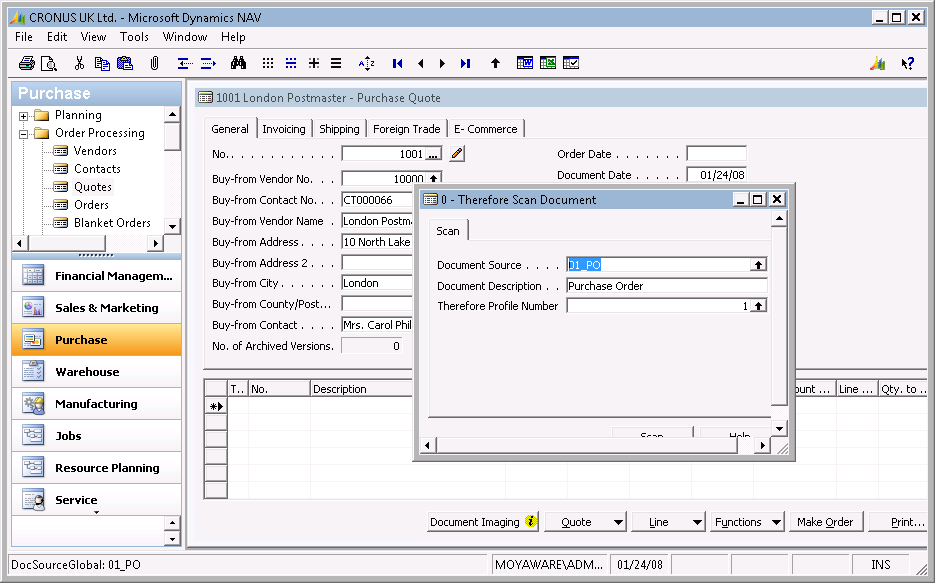Screen dimensions: 935x583
Task: Switch to the Invoicing tab
Action: [284, 129]
